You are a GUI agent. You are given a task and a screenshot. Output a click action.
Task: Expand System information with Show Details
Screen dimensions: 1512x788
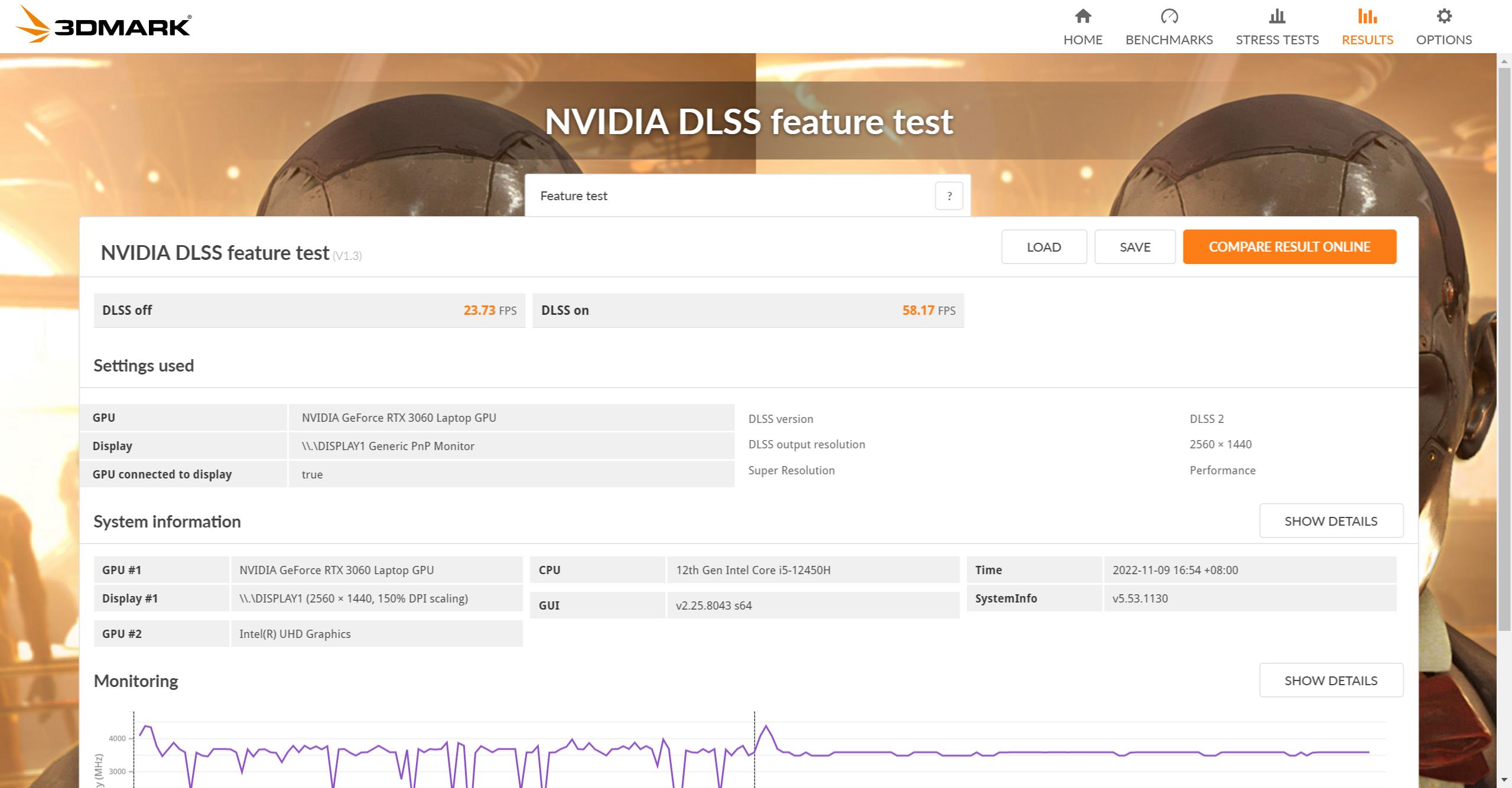tap(1331, 521)
